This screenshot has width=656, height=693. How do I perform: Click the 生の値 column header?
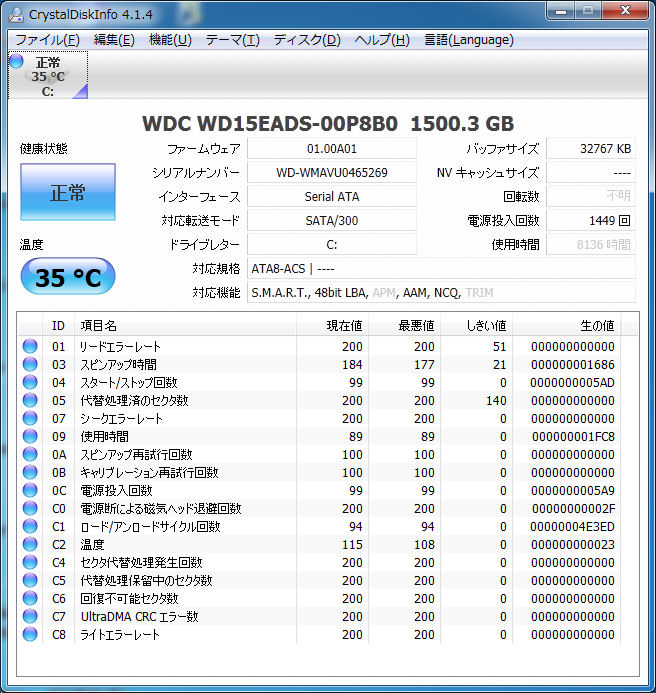[567, 326]
